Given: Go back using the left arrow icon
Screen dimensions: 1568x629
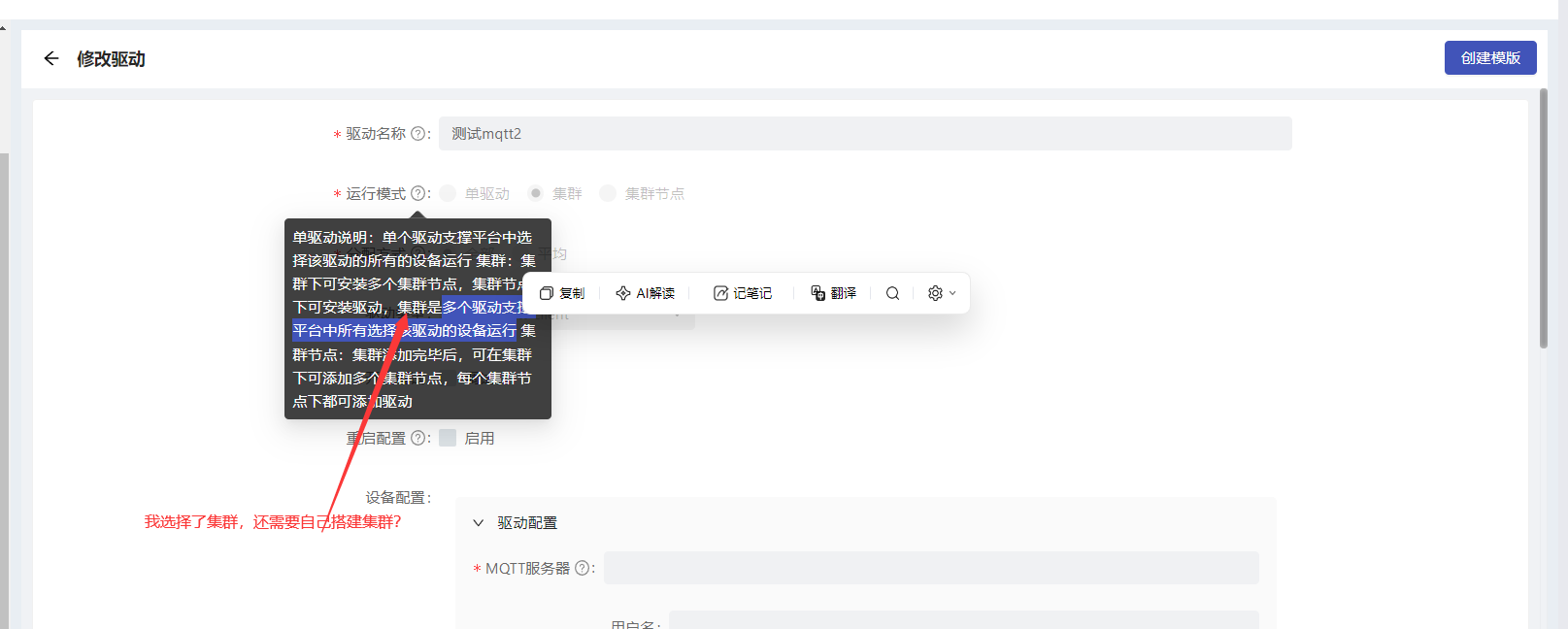Looking at the screenshot, I should coord(51,58).
